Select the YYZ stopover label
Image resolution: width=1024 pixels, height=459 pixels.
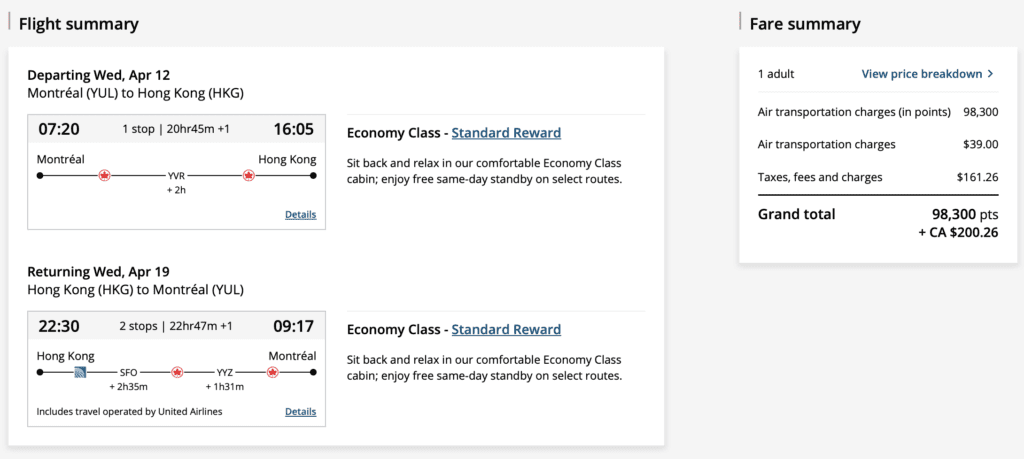point(225,372)
